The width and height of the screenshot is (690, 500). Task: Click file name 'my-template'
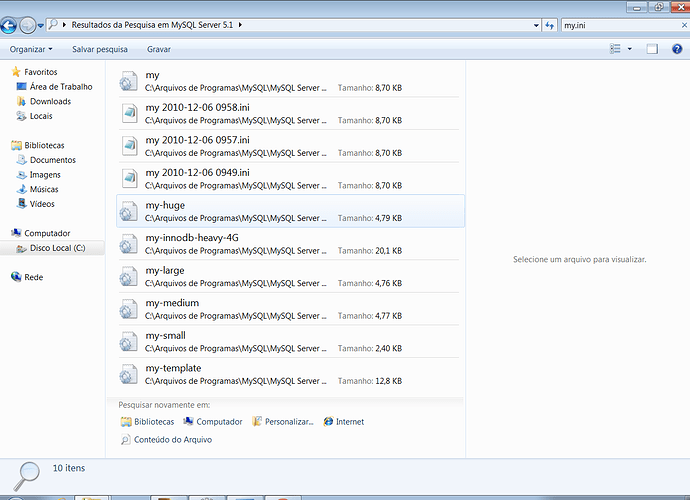point(173,368)
